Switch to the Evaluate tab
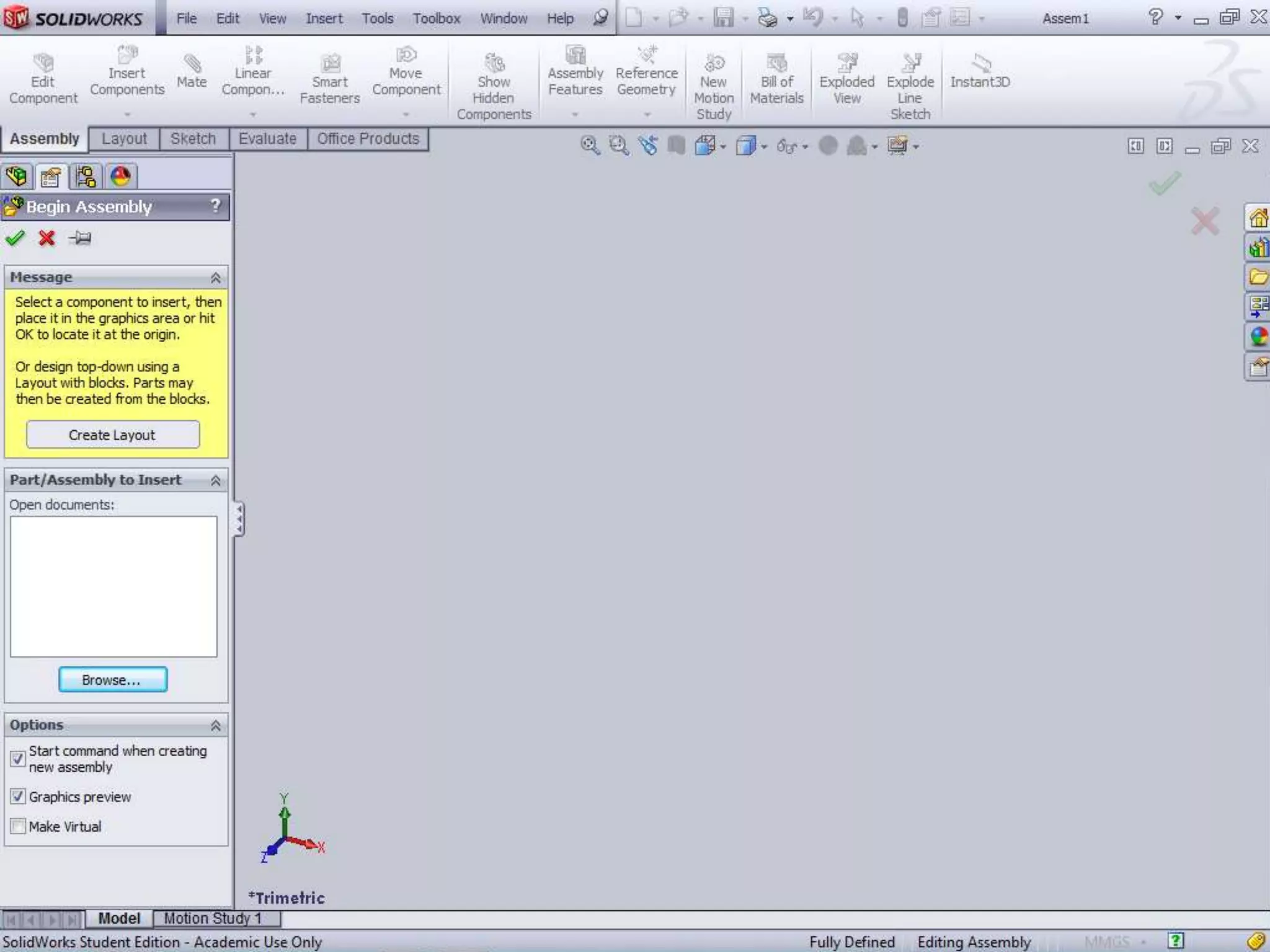The image size is (1270, 952). [x=267, y=139]
